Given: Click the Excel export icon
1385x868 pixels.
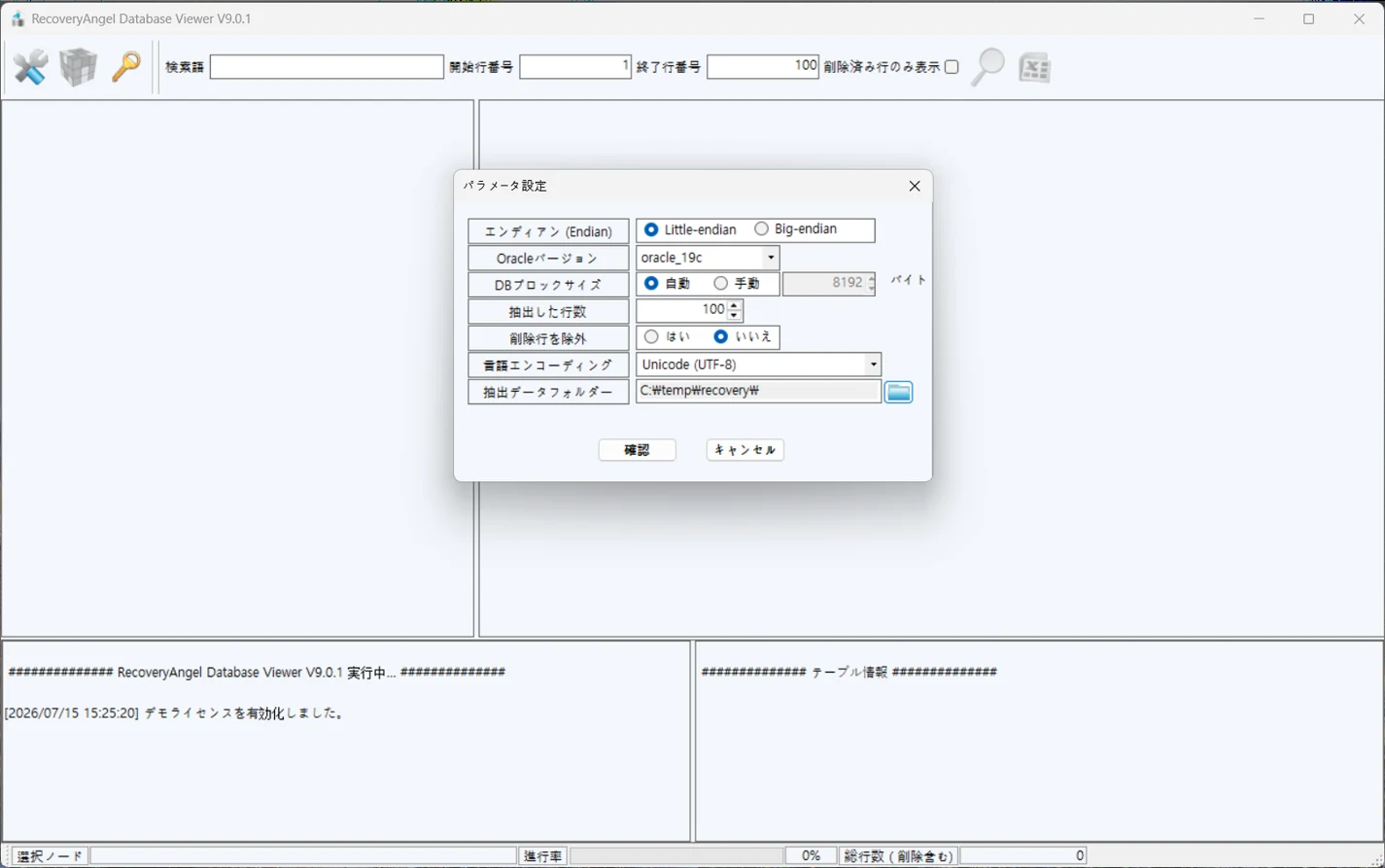Looking at the screenshot, I should coord(1034,67).
